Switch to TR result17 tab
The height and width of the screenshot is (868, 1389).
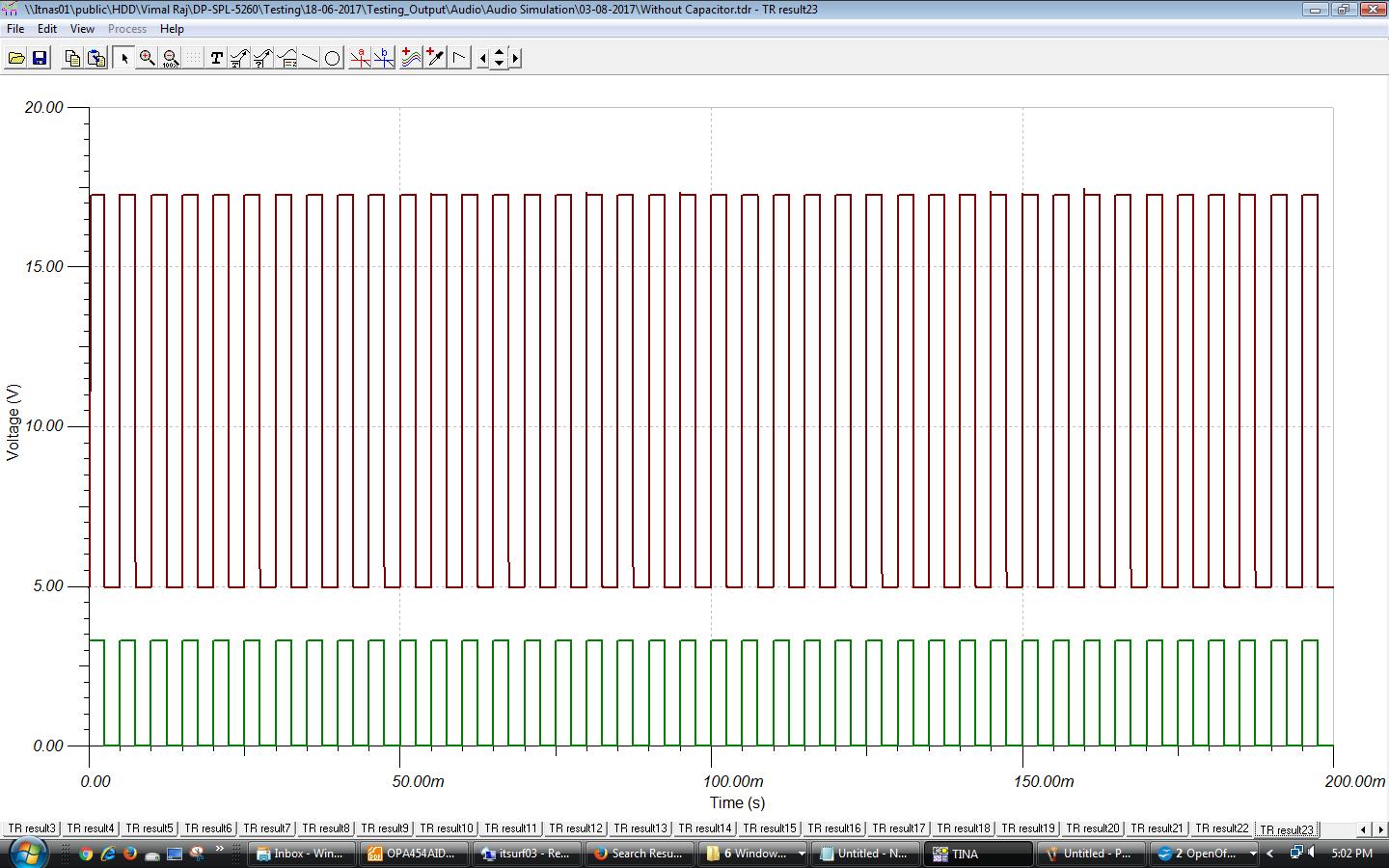pos(899,828)
